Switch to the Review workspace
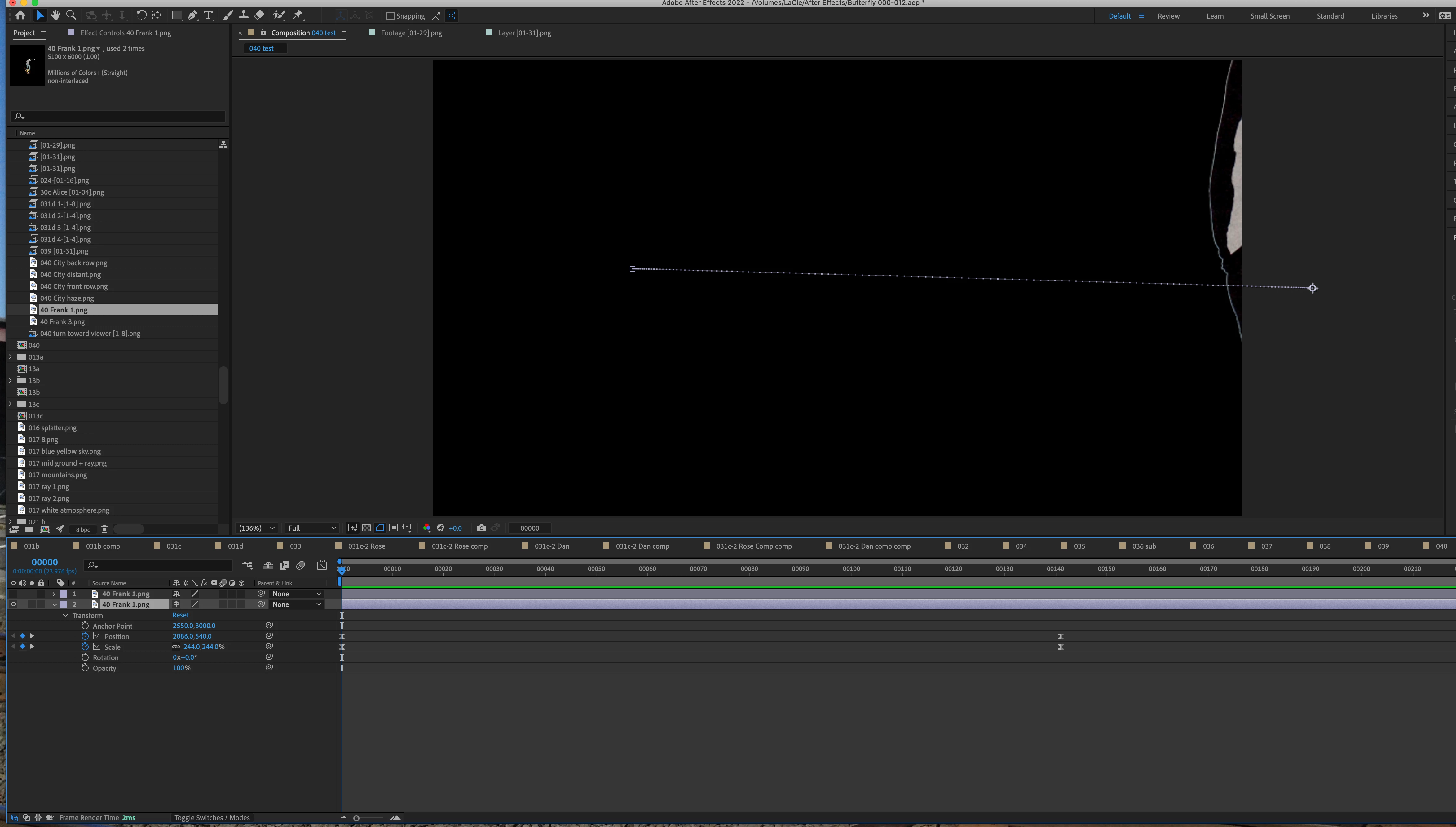The image size is (1456, 827). [1168, 16]
